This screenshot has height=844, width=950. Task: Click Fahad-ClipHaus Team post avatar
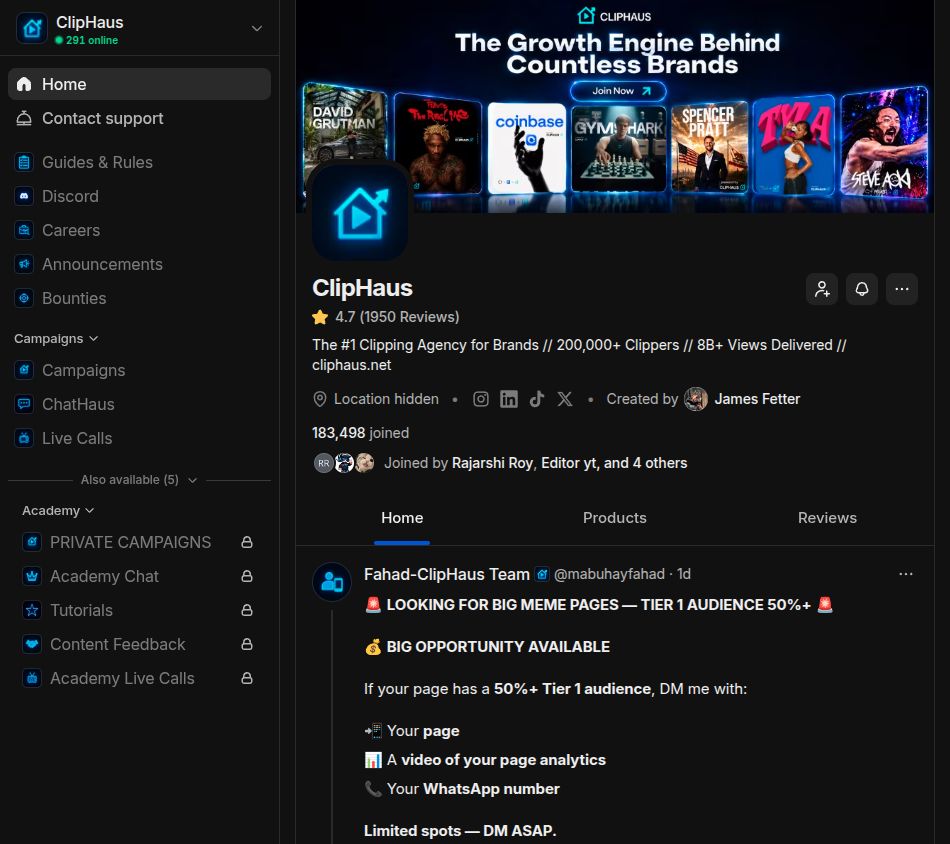tap(332, 582)
